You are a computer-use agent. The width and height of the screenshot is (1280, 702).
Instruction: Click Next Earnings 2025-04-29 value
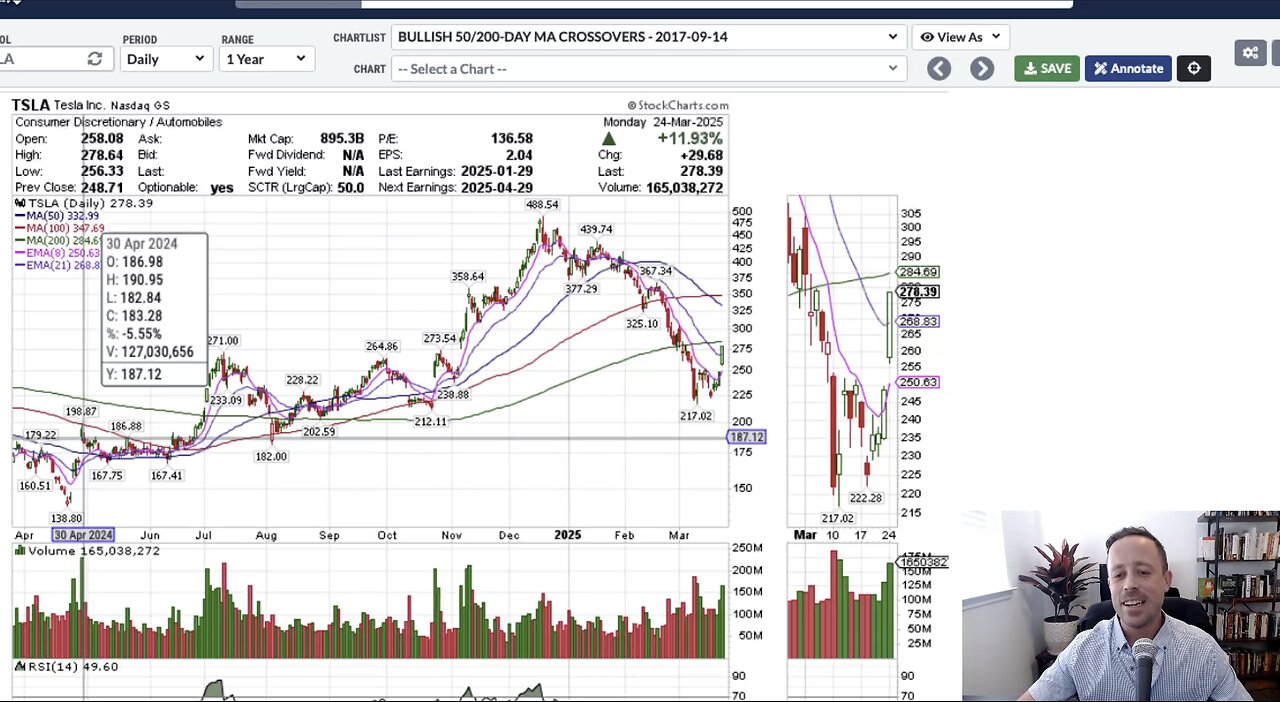[x=496, y=188]
